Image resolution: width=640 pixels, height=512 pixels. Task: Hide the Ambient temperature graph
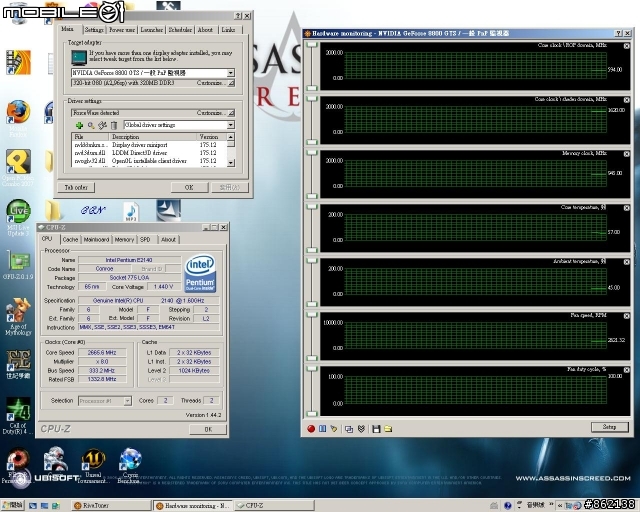pos(627,262)
